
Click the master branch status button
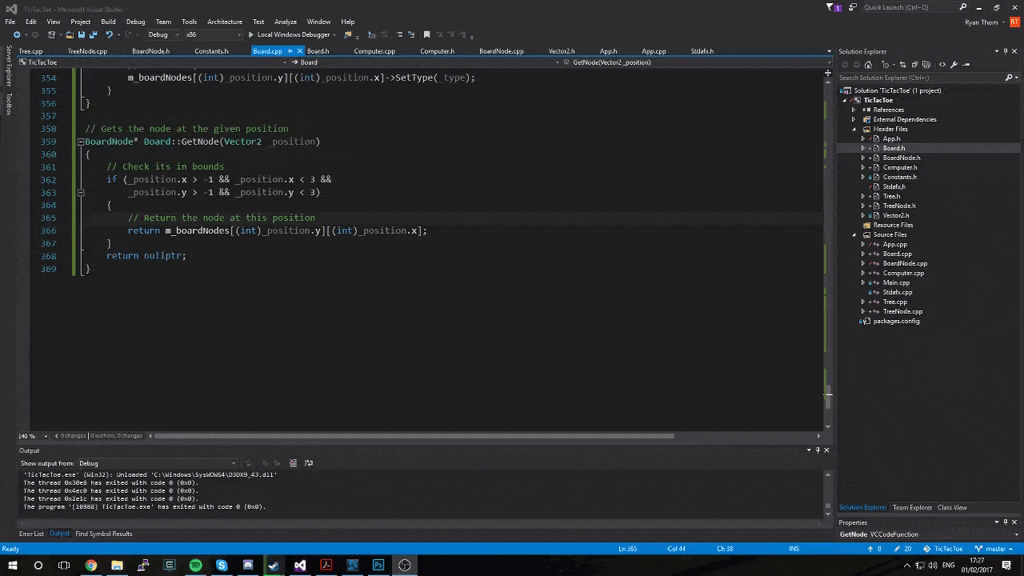coord(995,549)
